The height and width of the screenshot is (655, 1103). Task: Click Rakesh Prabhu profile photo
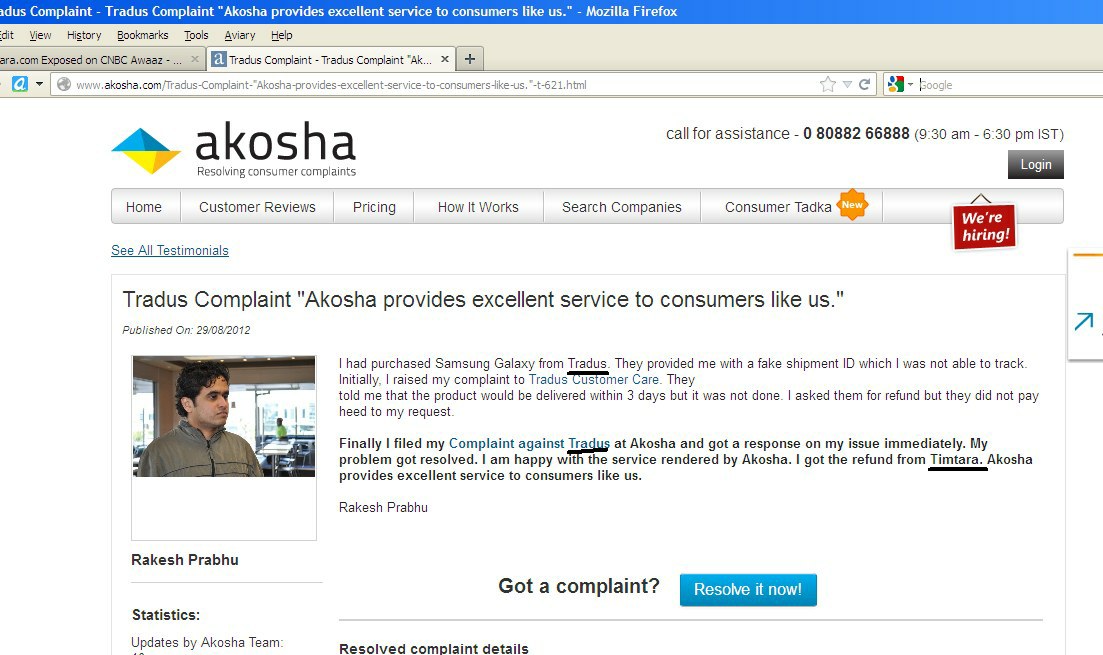point(224,416)
